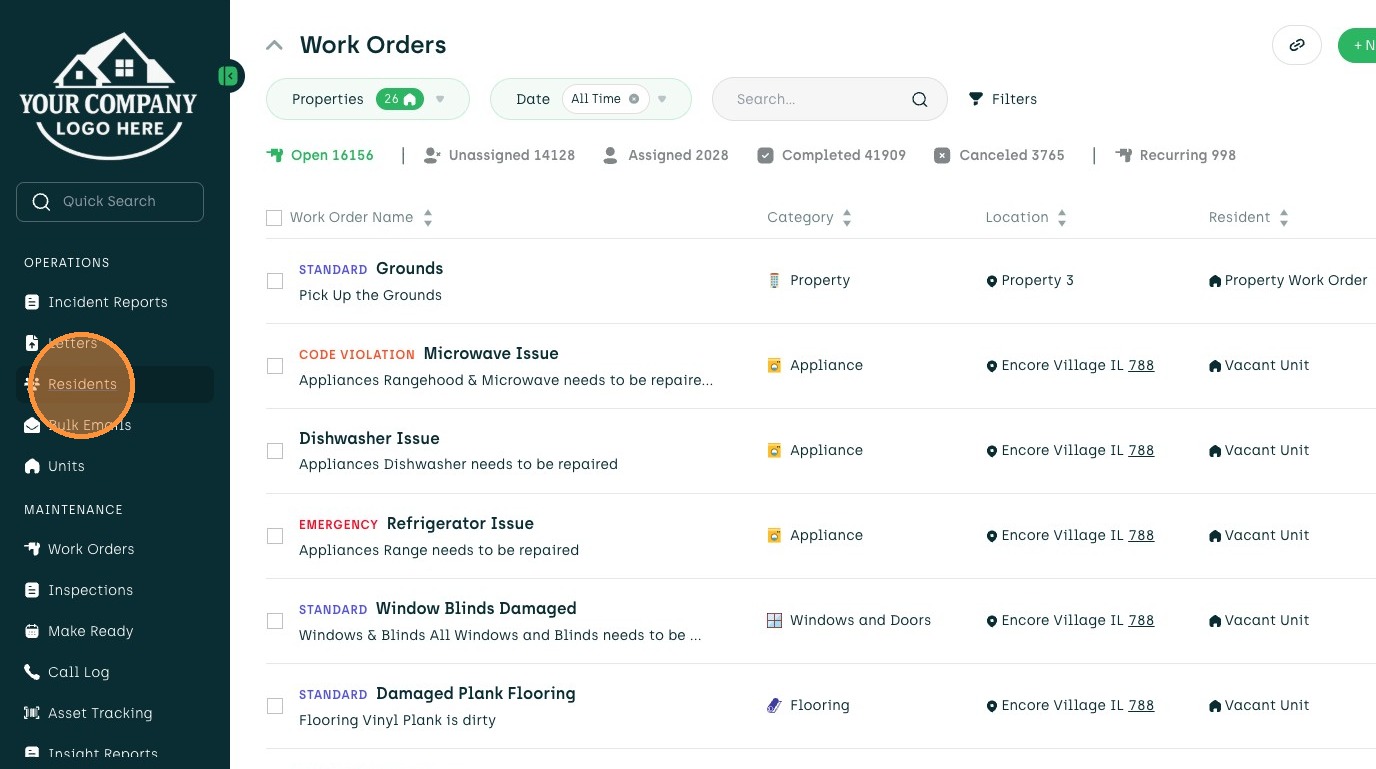The height and width of the screenshot is (769, 1376).
Task: Open the Call Log phone icon
Action: point(32,672)
